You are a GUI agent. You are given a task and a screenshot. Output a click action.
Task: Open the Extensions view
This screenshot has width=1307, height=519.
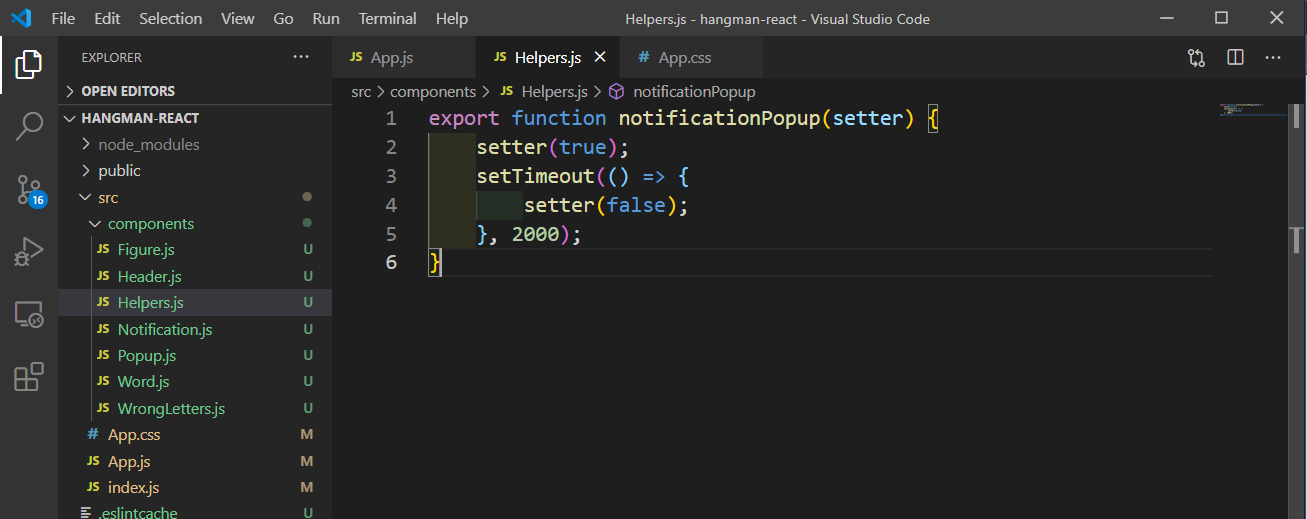click(29, 377)
